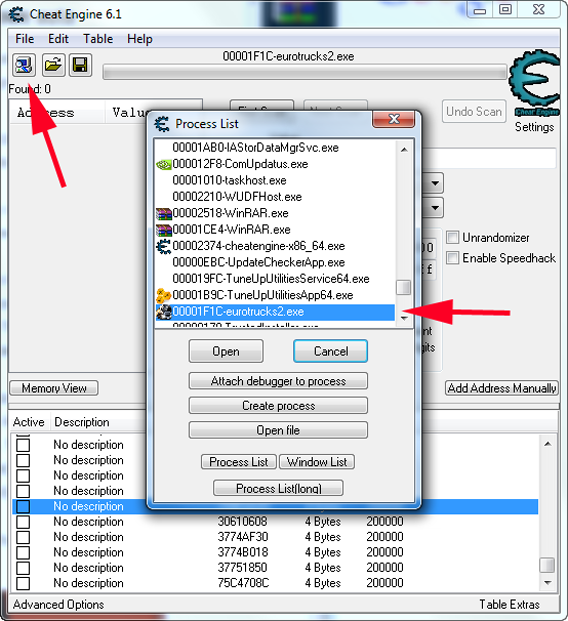This screenshot has height=621, width=568.
Task: Tick Active checkbox for address 75C4708C
Action: [x=23, y=583]
